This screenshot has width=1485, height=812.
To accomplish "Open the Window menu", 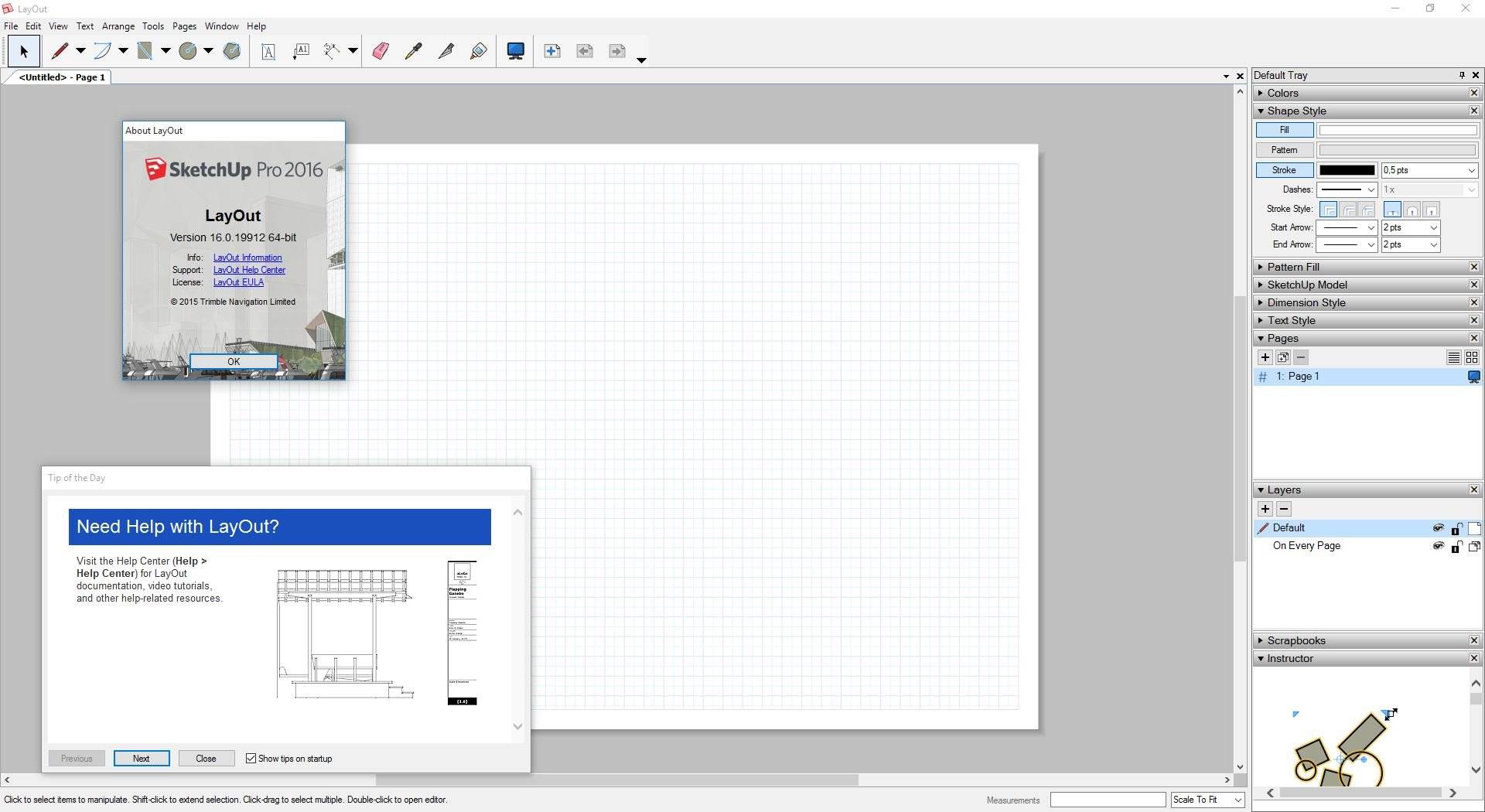I will pos(221,26).
